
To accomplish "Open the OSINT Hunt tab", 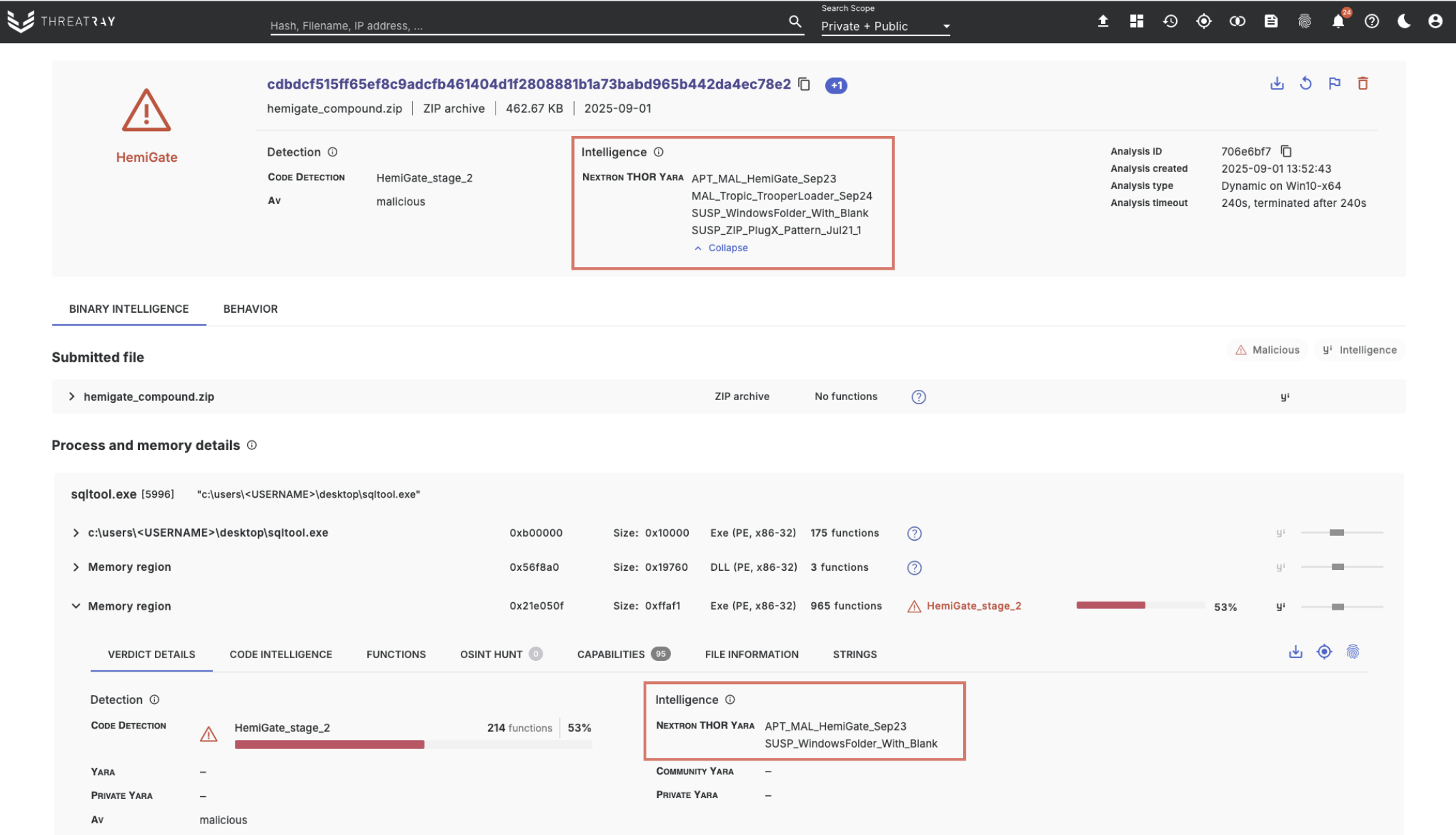I will click(x=501, y=654).
